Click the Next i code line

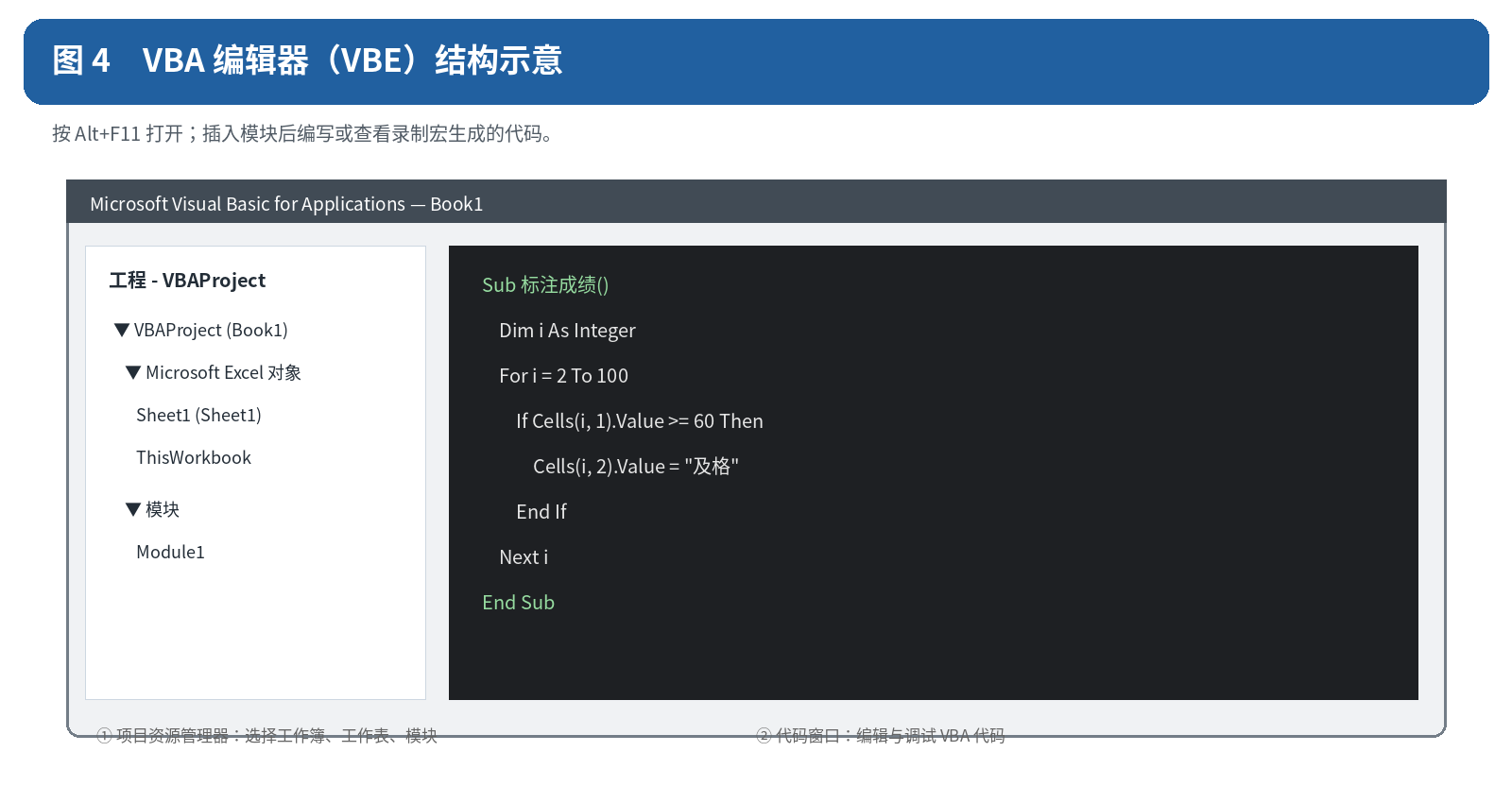[x=524, y=556]
